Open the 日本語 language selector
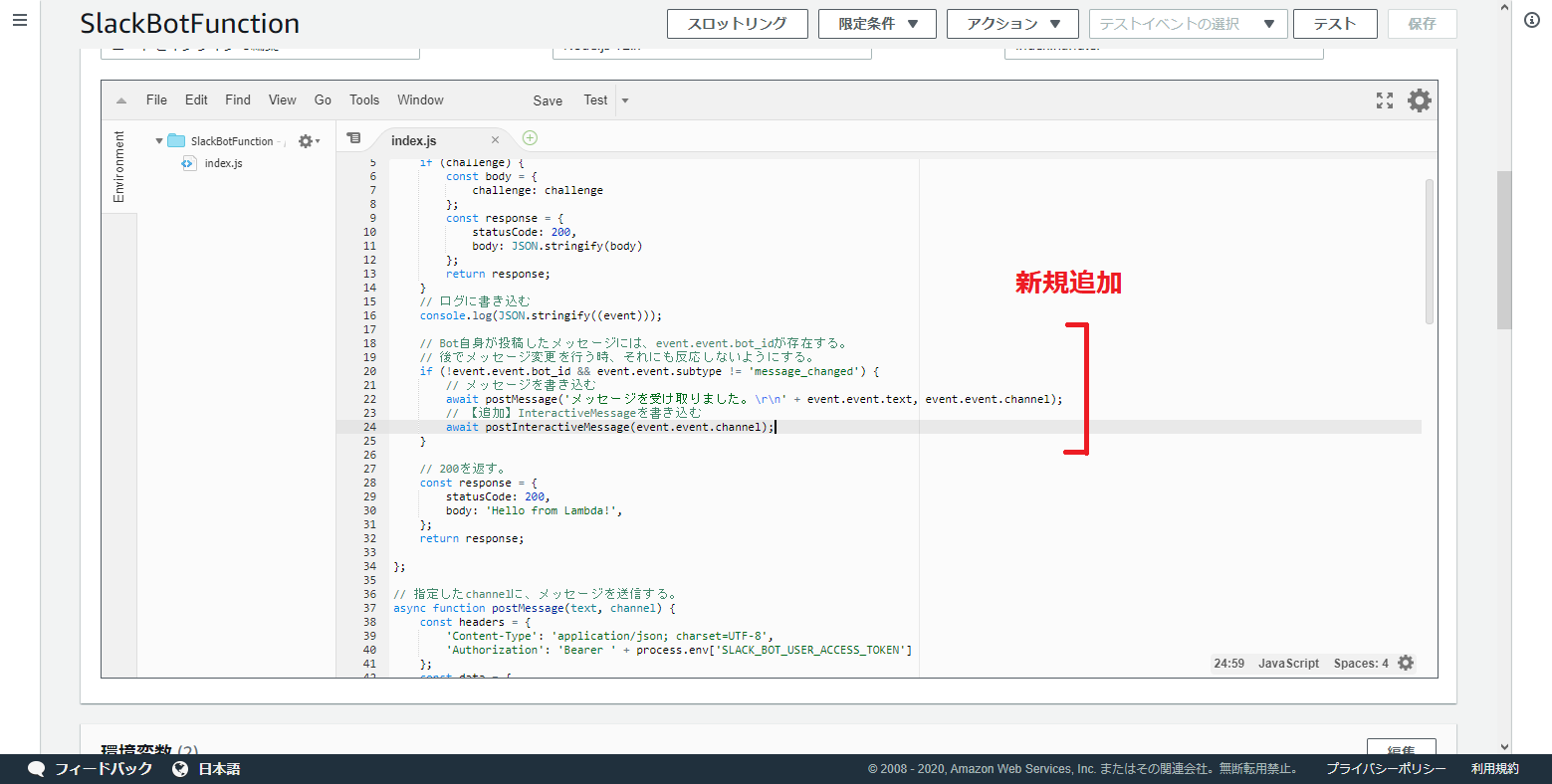The image size is (1552, 784). (219, 769)
